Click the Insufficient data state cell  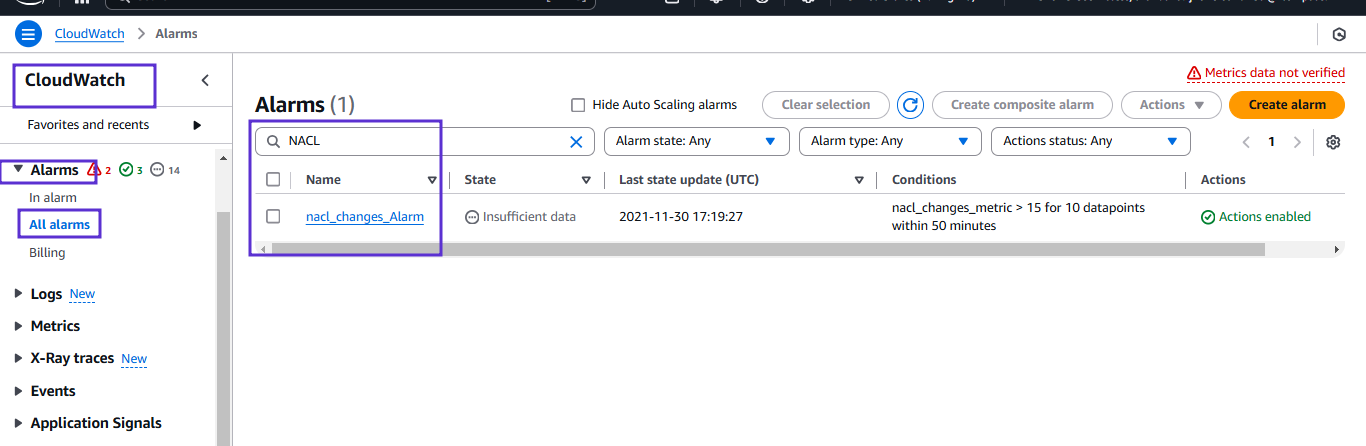tap(521, 217)
